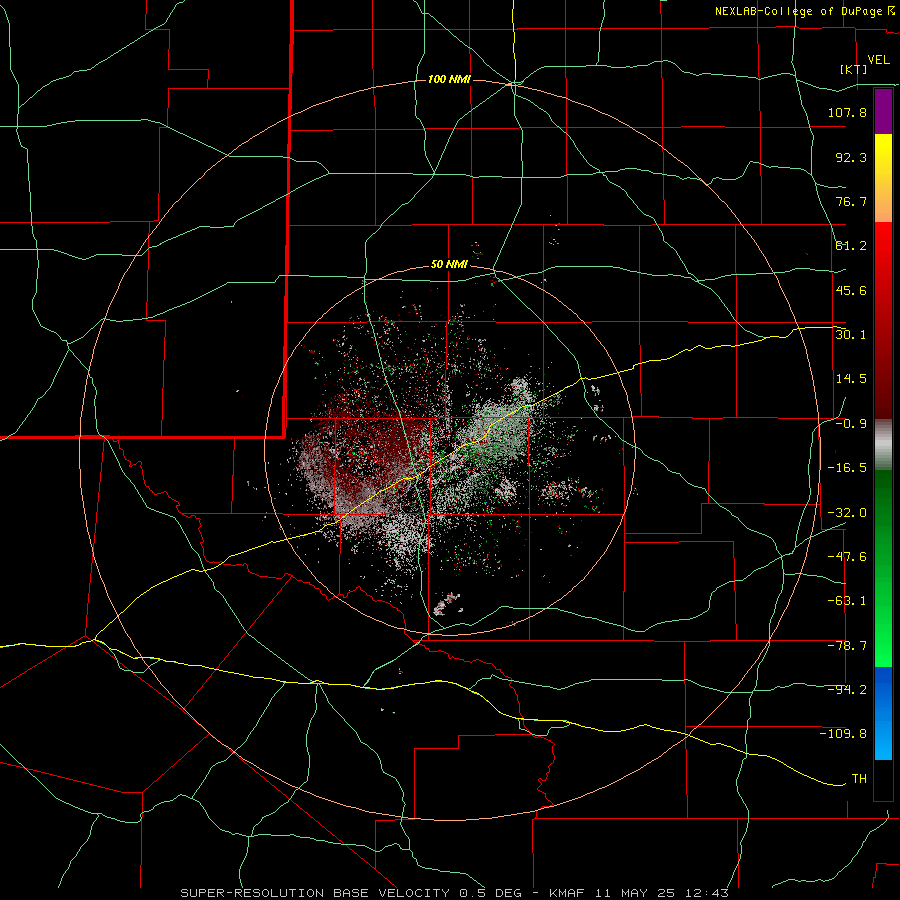Viewport: 900px width, 900px height.
Task: Click the -47.6 velocity scale value
Action: coord(847,557)
